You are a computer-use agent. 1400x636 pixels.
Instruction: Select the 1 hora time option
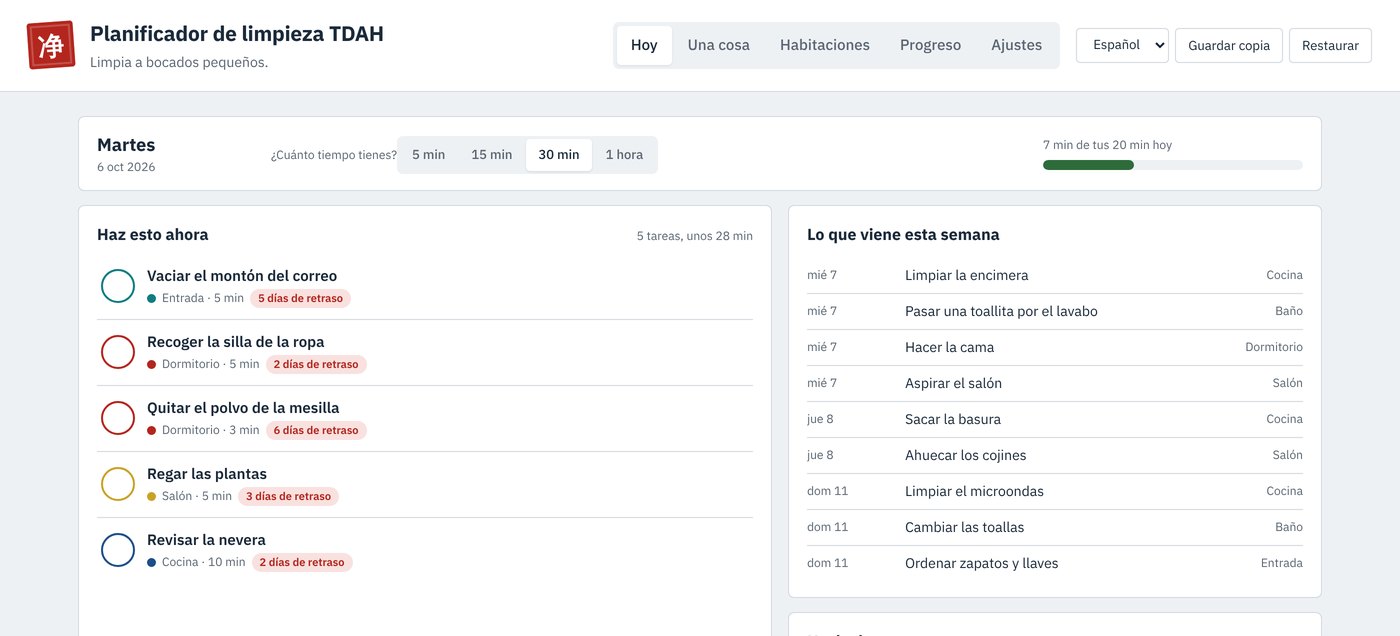point(624,155)
